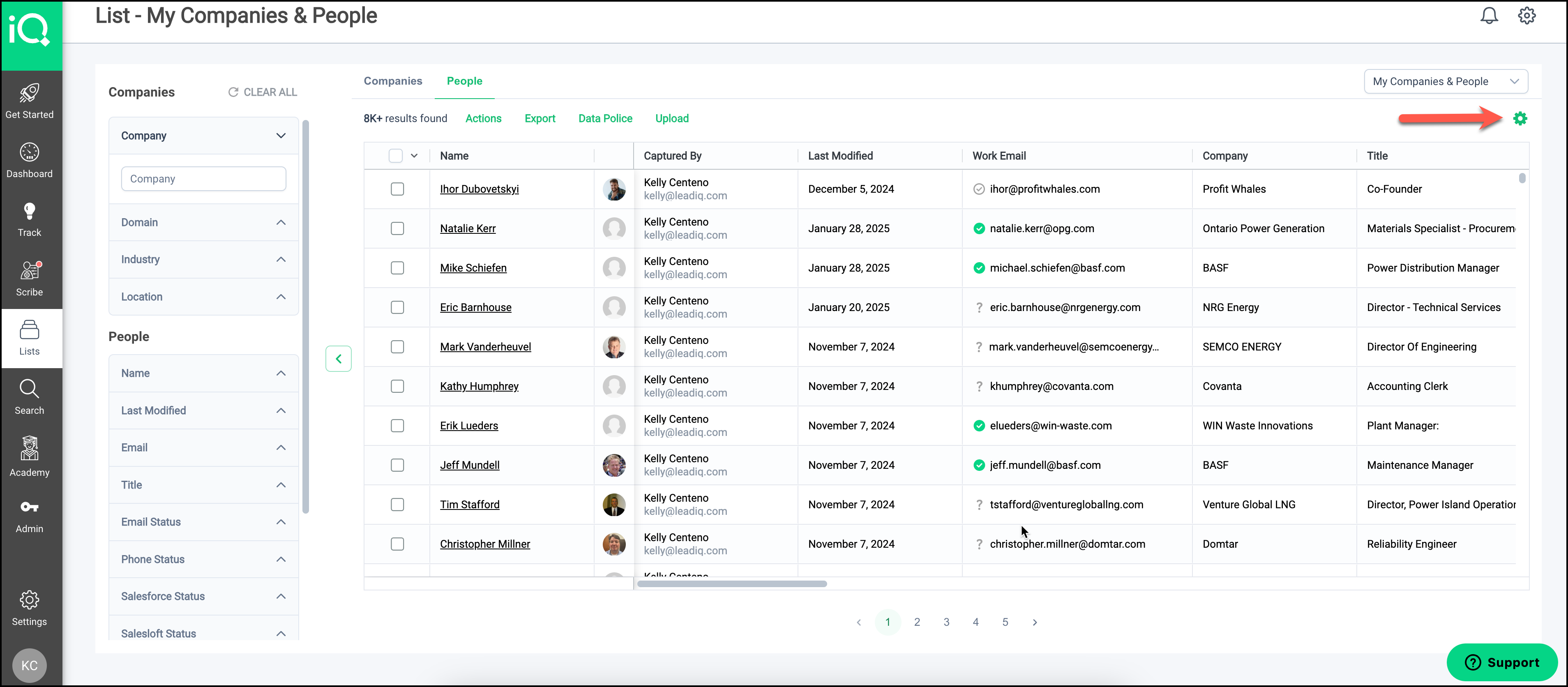Select Mike Schiefen row checkbox
1568x687 pixels.
tap(397, 268)
